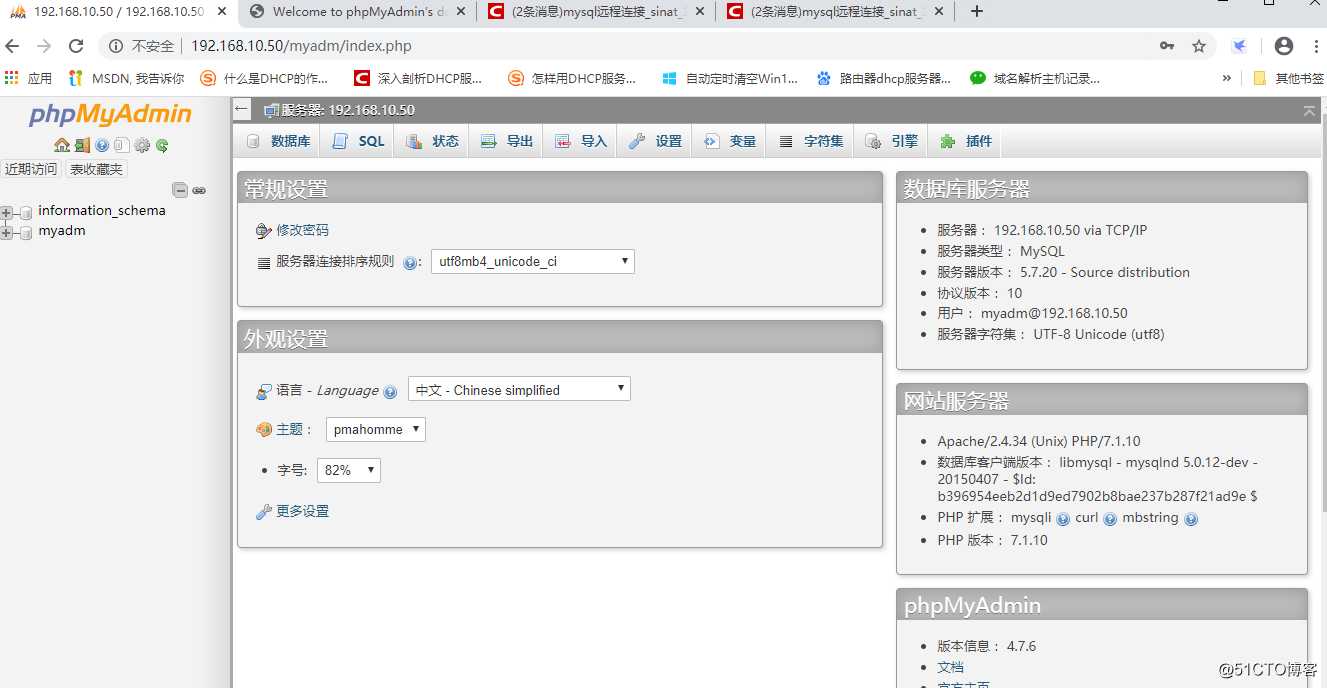This screenshot has width=1327, height=688.
Task: Expand the information_schema database tree node
Action: 7,212
